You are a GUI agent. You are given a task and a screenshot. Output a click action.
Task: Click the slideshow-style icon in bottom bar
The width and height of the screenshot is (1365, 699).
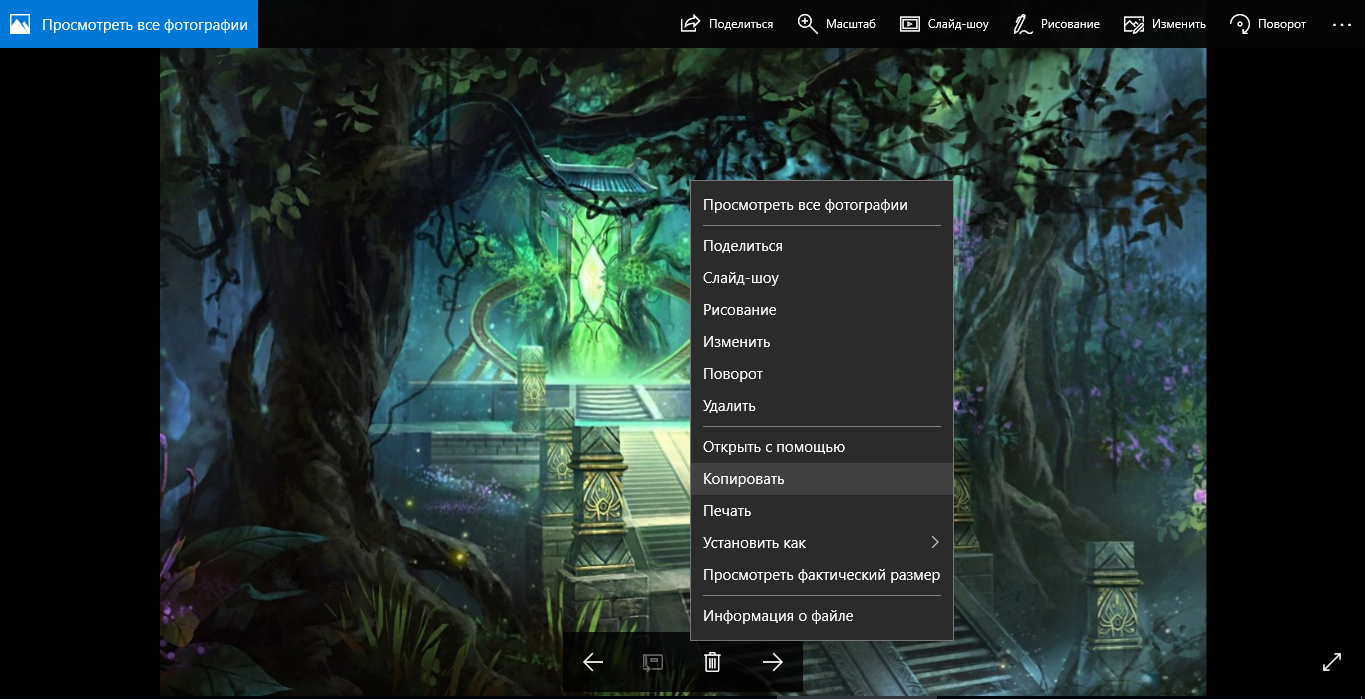click(653, 662)
